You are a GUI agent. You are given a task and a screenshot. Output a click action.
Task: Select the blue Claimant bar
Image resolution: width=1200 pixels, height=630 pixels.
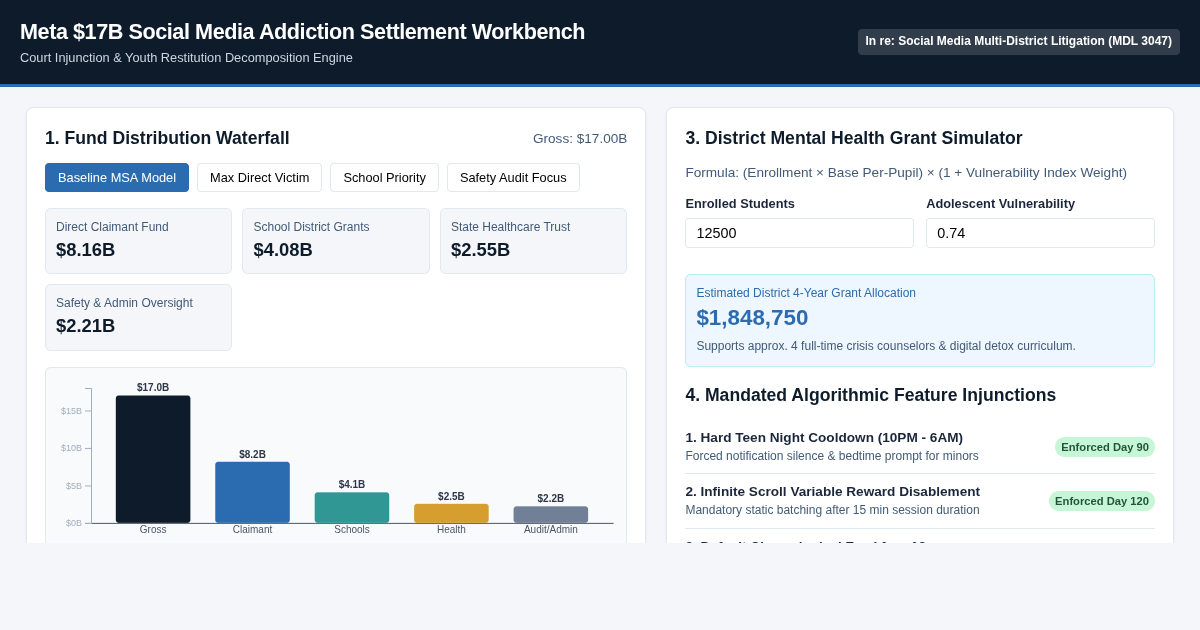point(252,492)
